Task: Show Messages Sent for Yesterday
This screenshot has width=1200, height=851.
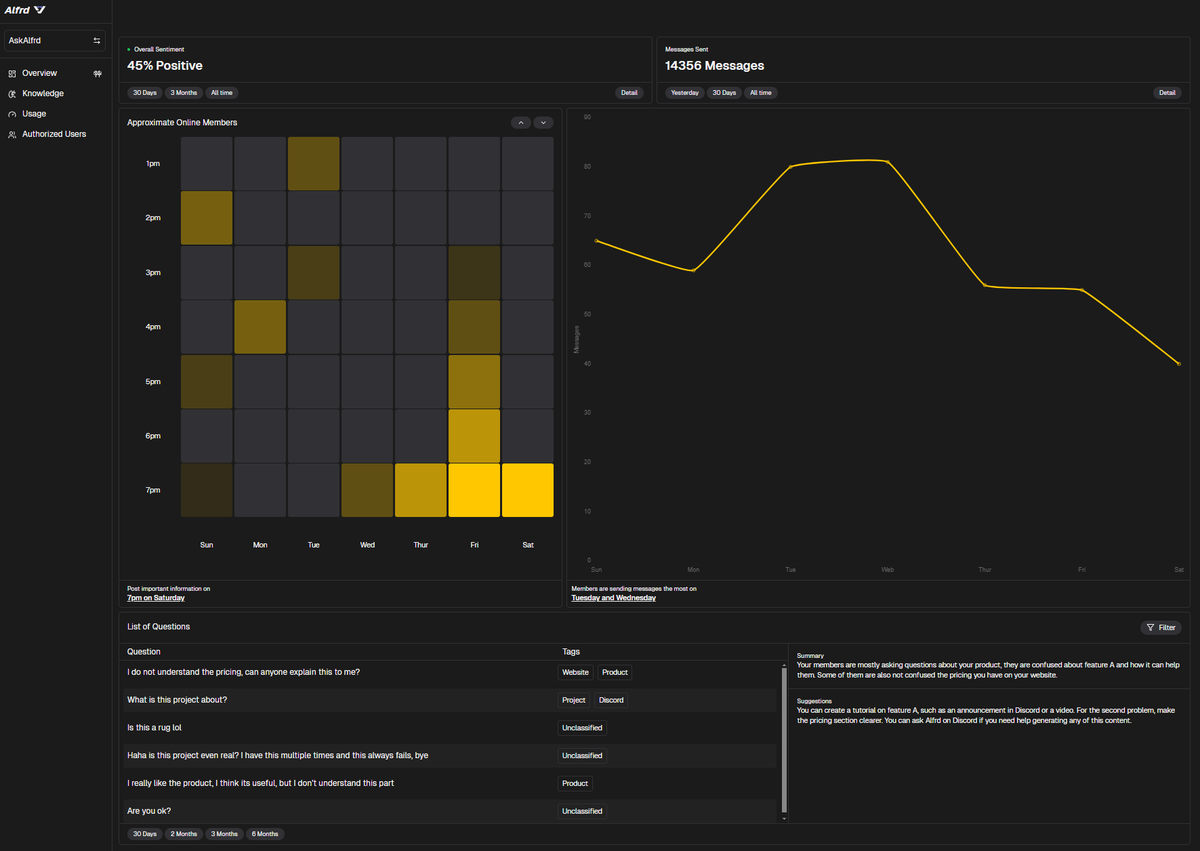Action: click(685, 93)
